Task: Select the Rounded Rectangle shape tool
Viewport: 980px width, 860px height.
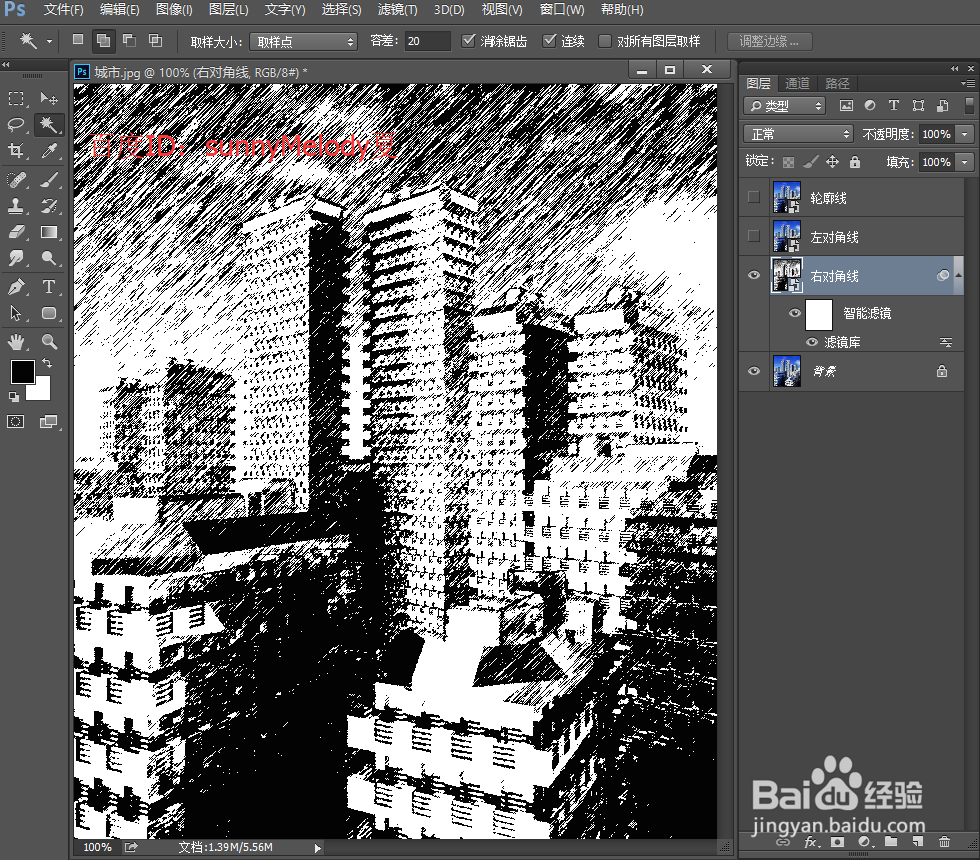Action: tap(49, 312)
